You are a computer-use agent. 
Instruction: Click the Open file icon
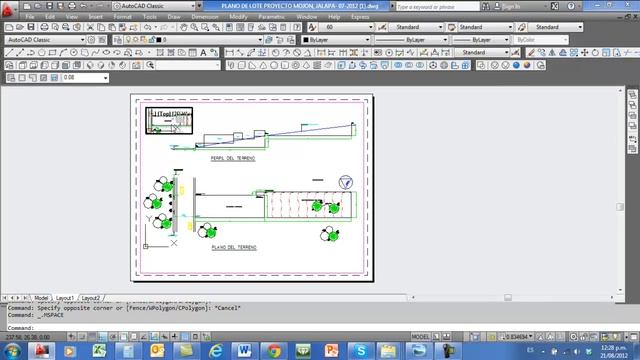click(x=20, y=27)
